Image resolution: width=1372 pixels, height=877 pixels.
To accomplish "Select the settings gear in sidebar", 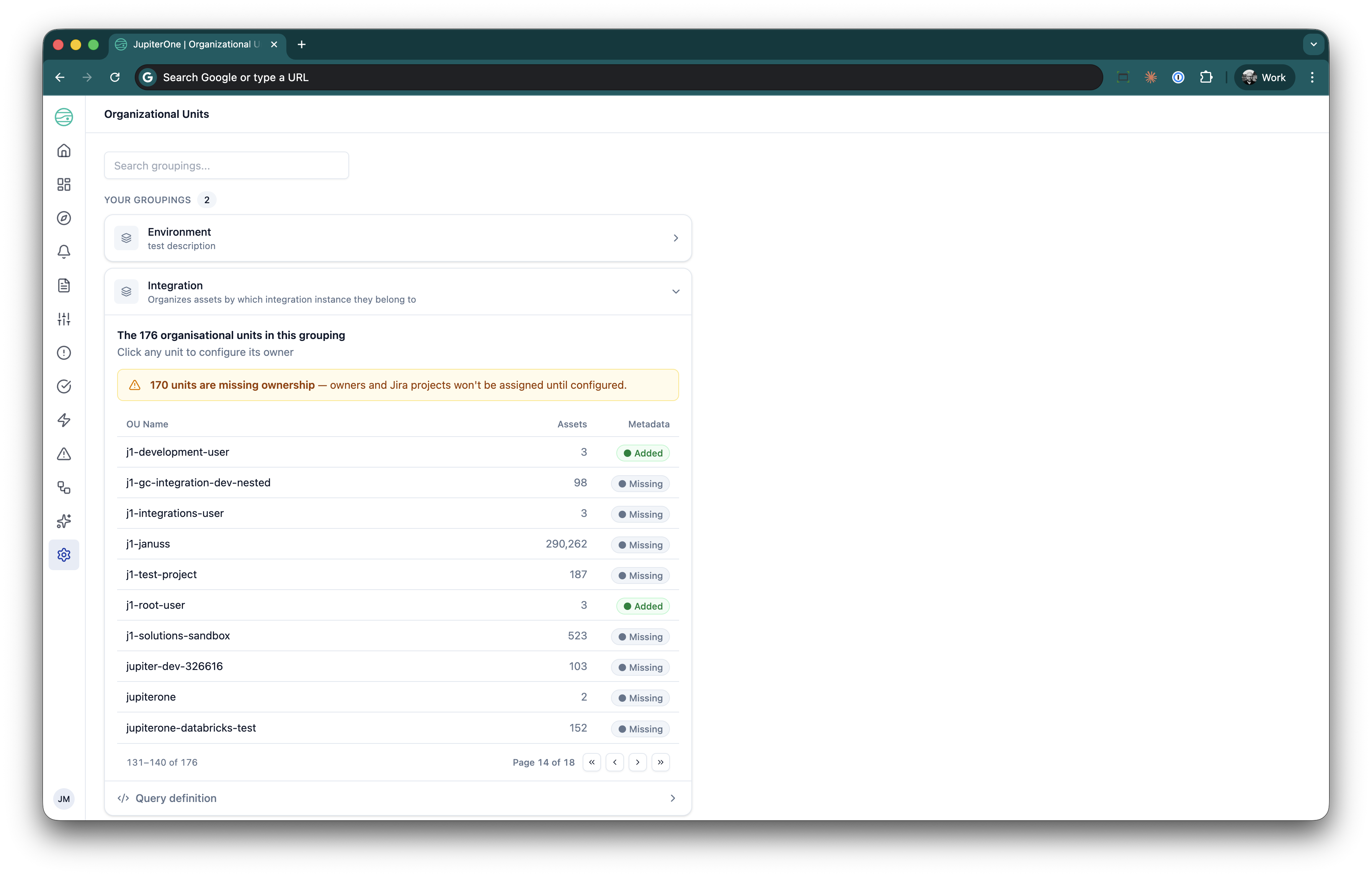I will (64, 554).
